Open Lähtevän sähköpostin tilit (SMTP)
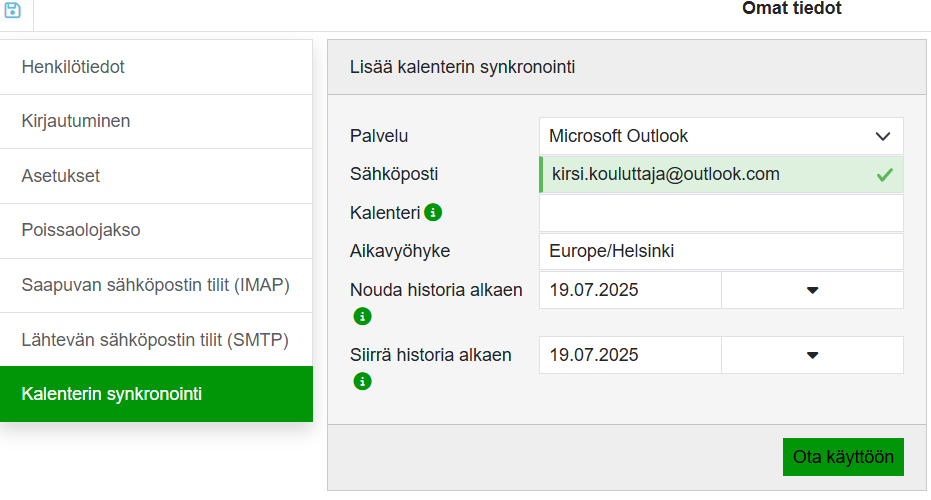The image size is (931, 500). [156, 340]
